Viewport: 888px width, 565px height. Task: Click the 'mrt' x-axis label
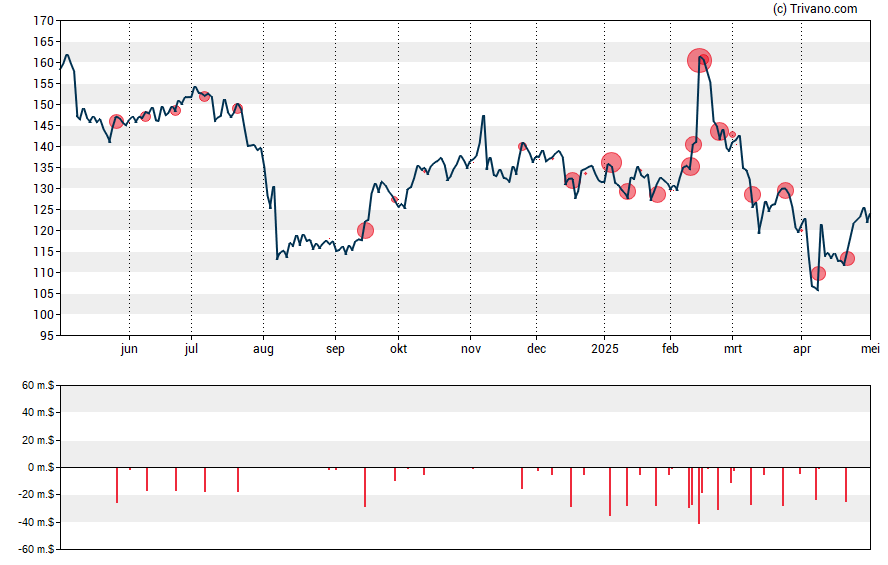(733, 349)
